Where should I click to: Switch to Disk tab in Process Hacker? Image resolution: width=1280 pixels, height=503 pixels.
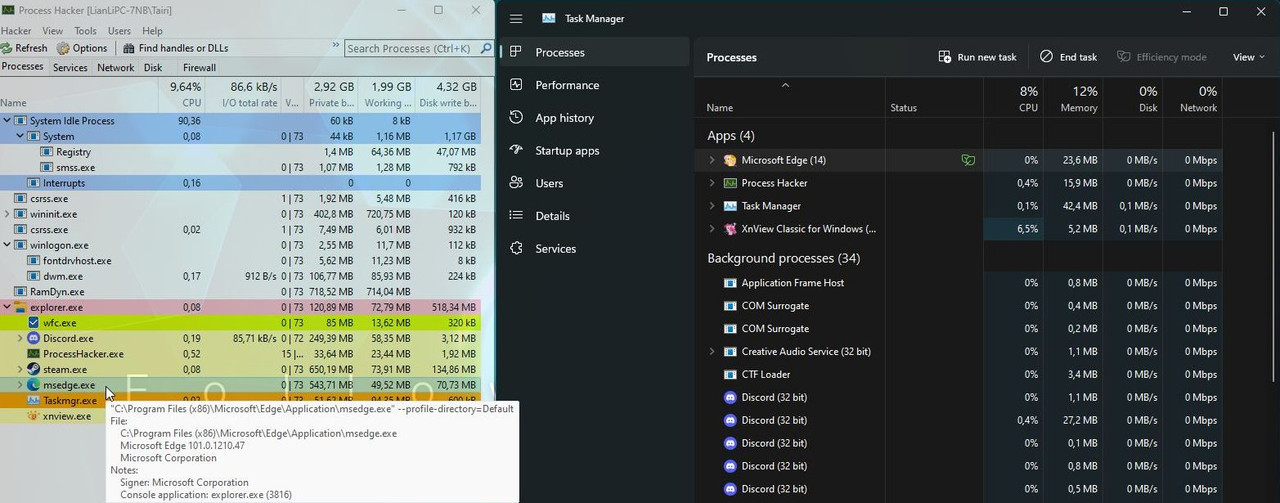coord(153,68)
